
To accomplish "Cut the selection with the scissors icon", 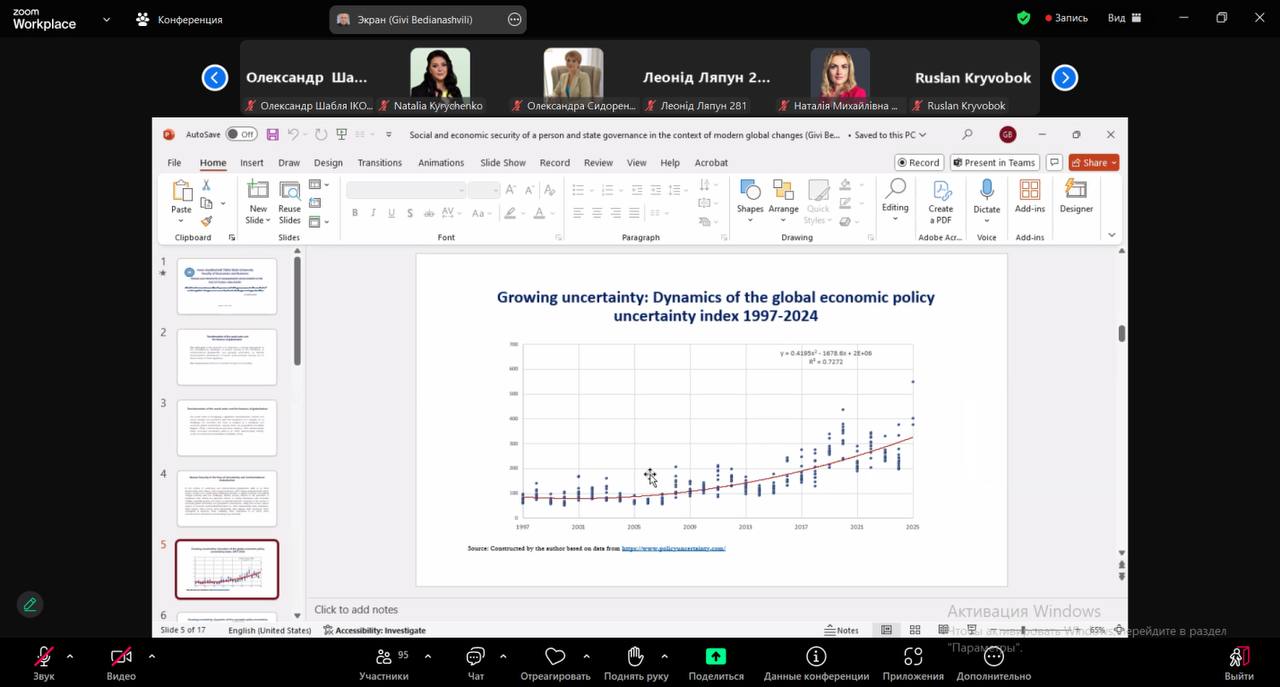I will tap(206, 185).
